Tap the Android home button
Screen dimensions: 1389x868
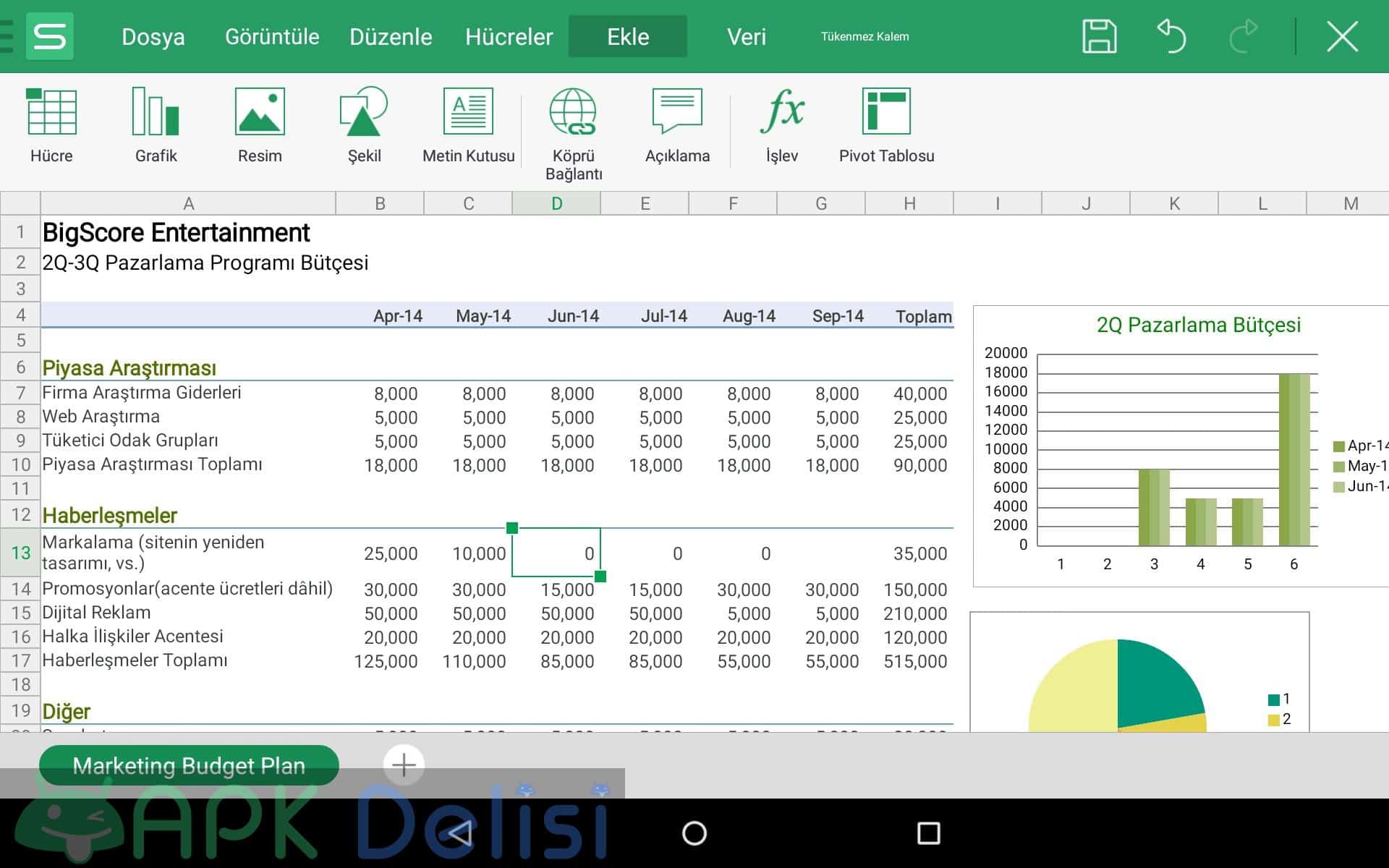[694, 833]
